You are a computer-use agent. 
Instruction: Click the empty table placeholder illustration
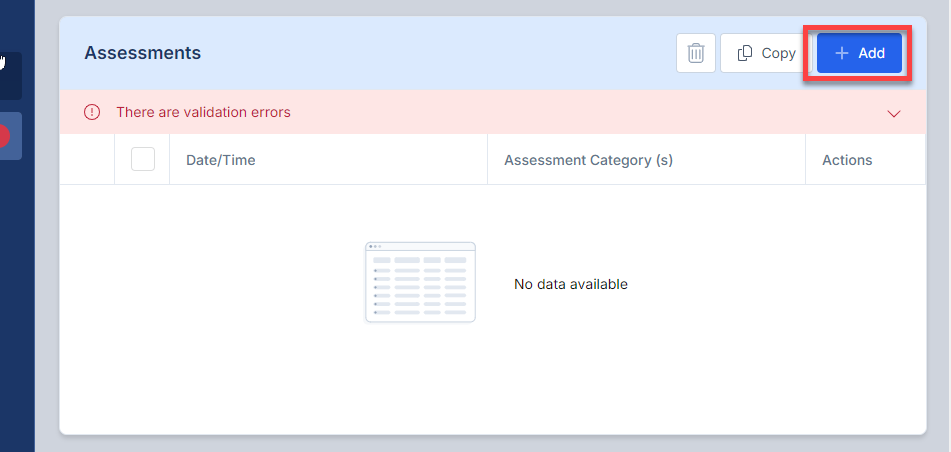pos(420,282)
